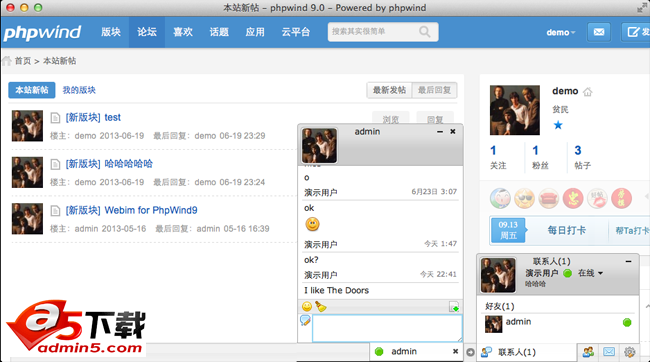The height and width of the screenshot is (362, 650).
Task: Open the thread 哈哈哈哈哈
Action: click(x=129, y=164)
